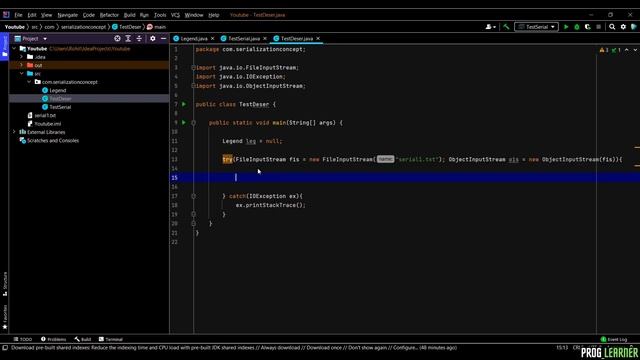Open the Navigate menu
The width and height of the screenshot is (640, 360).
(67, 15)
